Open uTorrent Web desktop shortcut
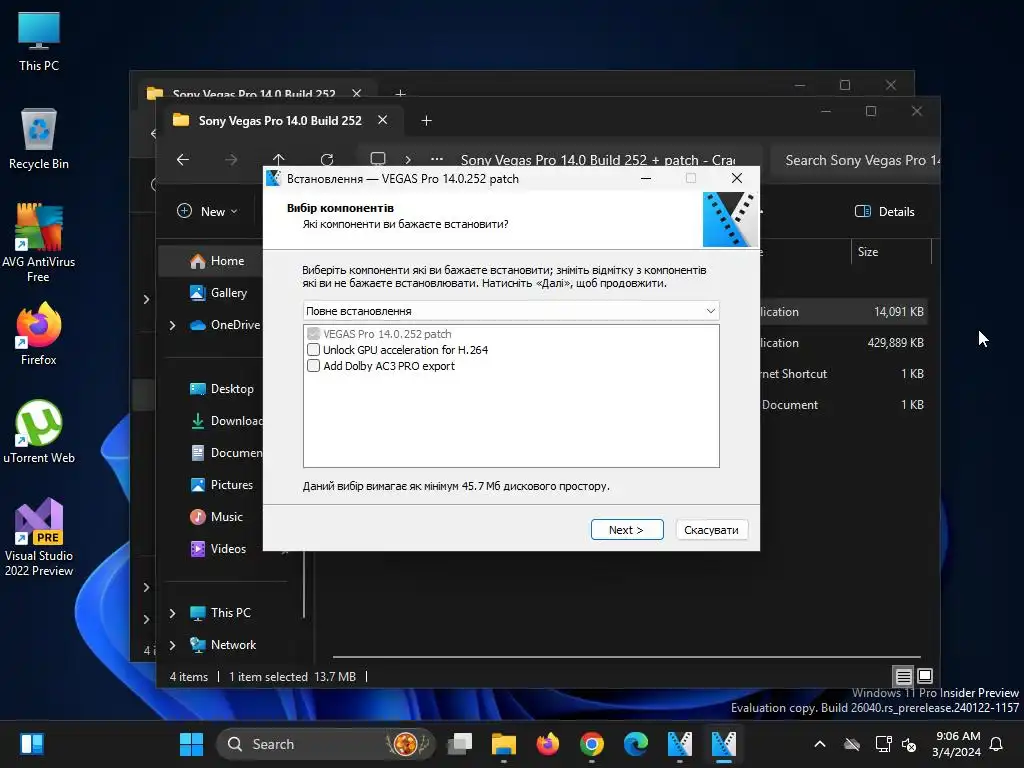 tap(39, 432)
